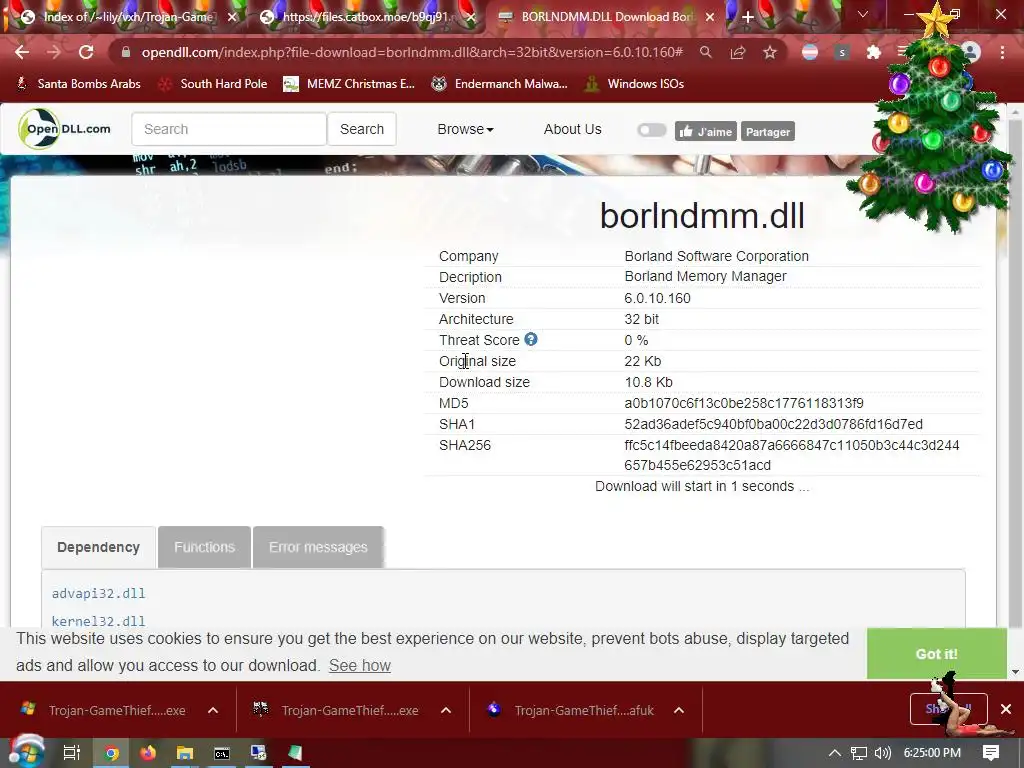Focus the site Search input field
The height and width of the screenshot is (768, 1024).
pyautogui.click(x=229, y=129)
